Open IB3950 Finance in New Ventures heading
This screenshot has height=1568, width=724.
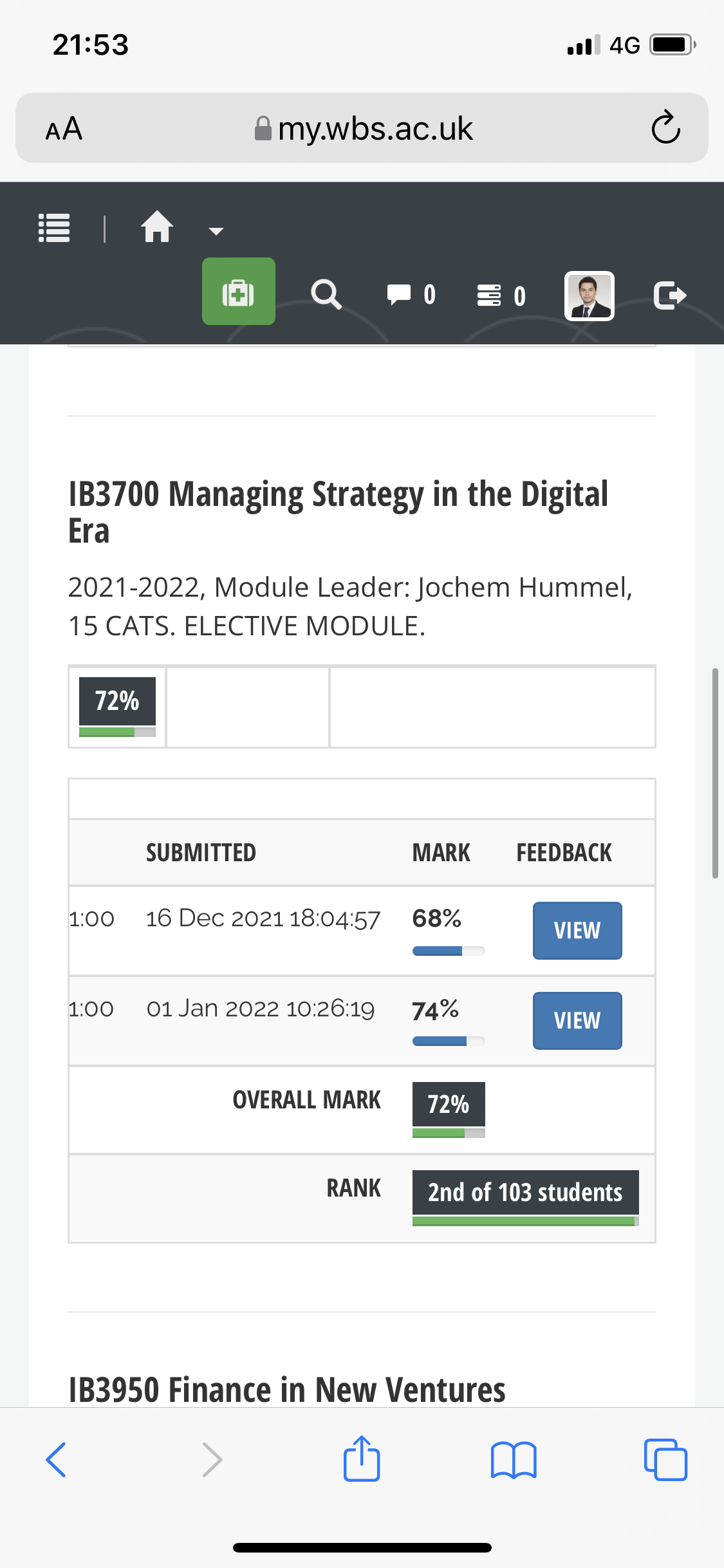(x=287, y=1390)
